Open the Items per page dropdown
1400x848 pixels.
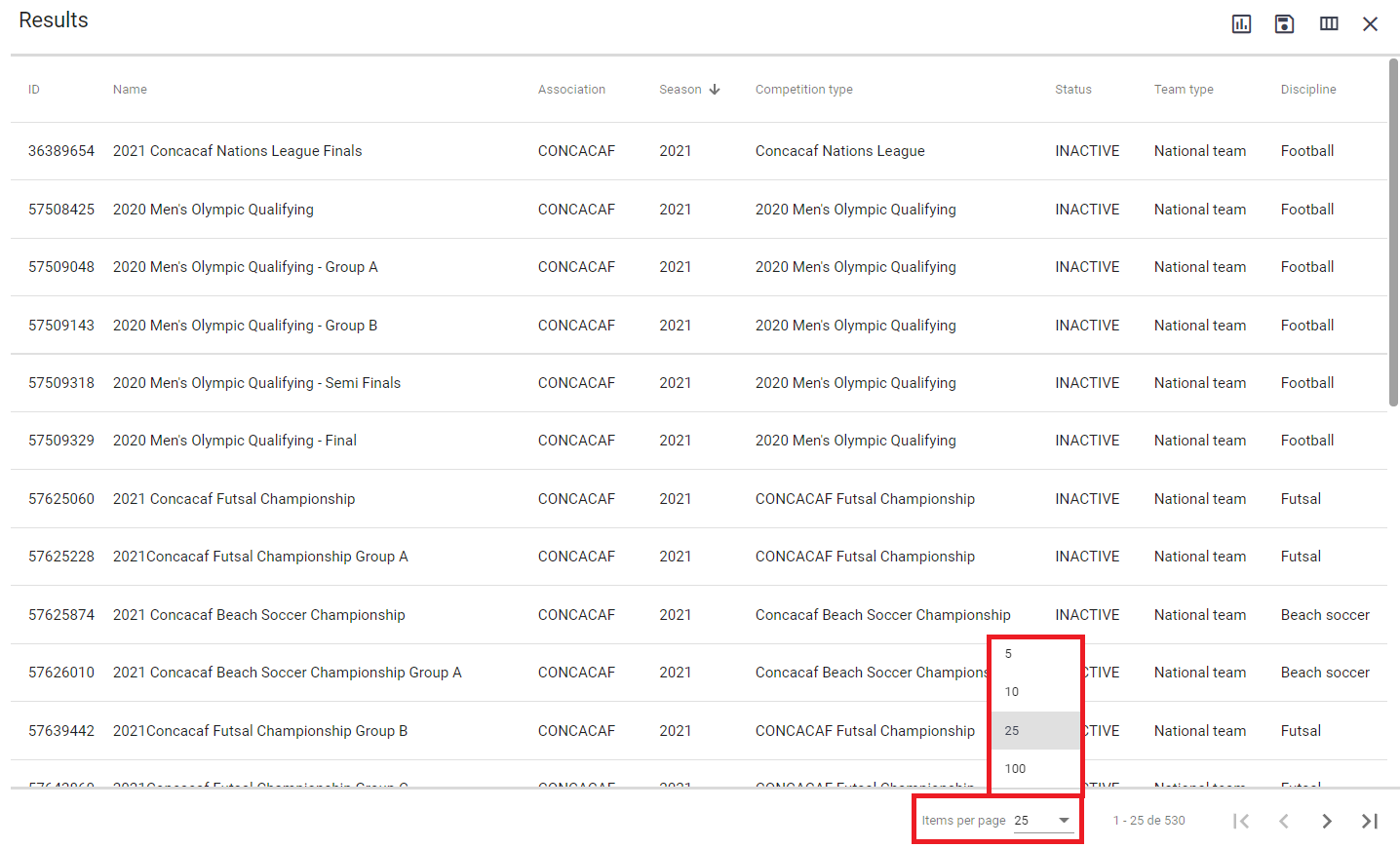pos(1042,821)
